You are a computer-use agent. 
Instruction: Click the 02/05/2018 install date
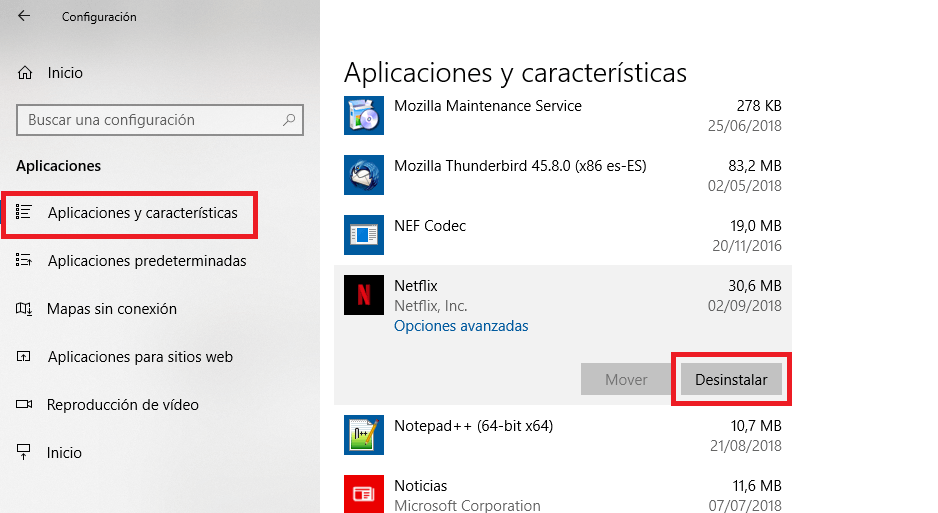[744, 186]
